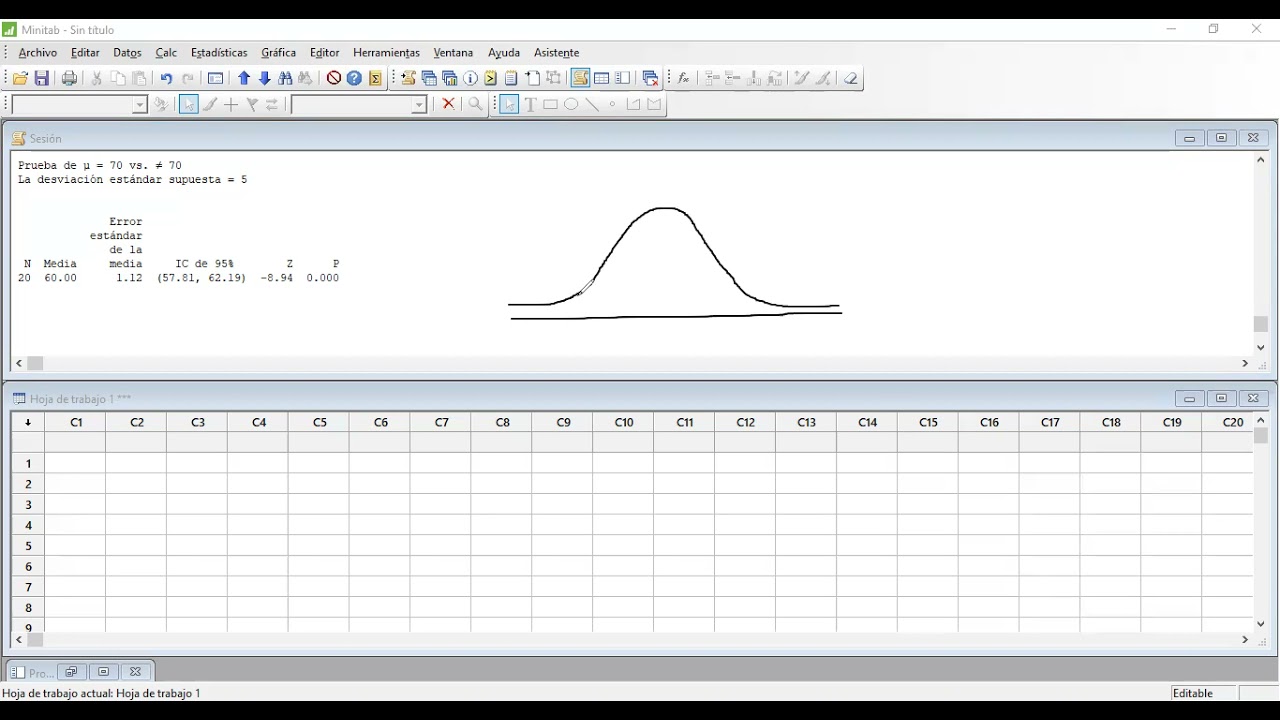Click the worksheet horizontal scrollbar thumb
The image size is (1280, 720).
click(x=35, y=640)
